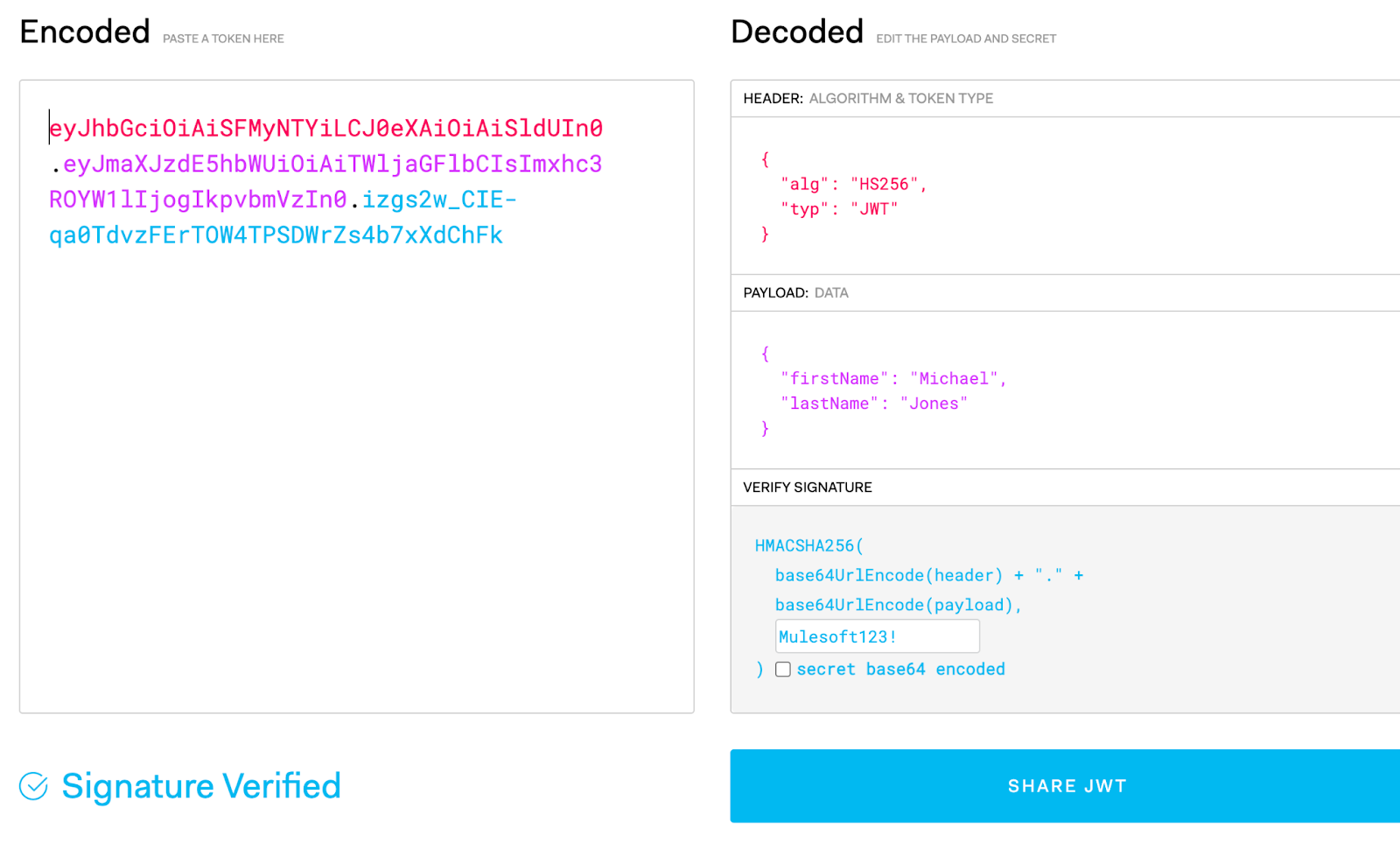The image size is (1400, 843).
Task: Click the EDIT THE PAYLOAD AND SECRET hint text
Action: tap(965, 39)
